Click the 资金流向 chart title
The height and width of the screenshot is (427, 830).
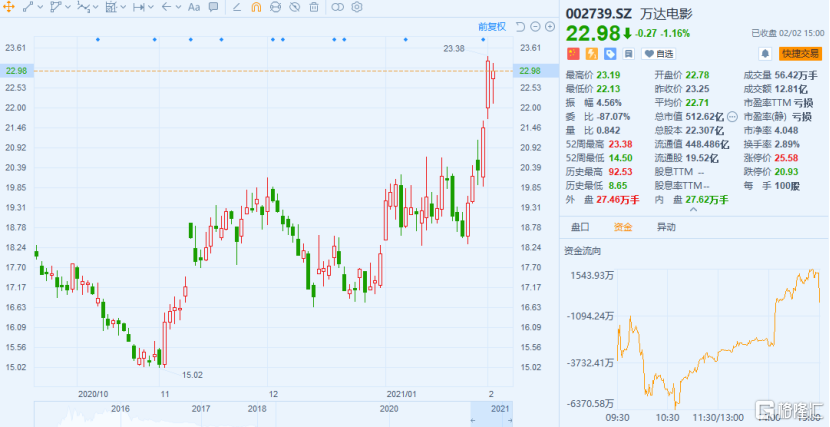pos(582,251)
